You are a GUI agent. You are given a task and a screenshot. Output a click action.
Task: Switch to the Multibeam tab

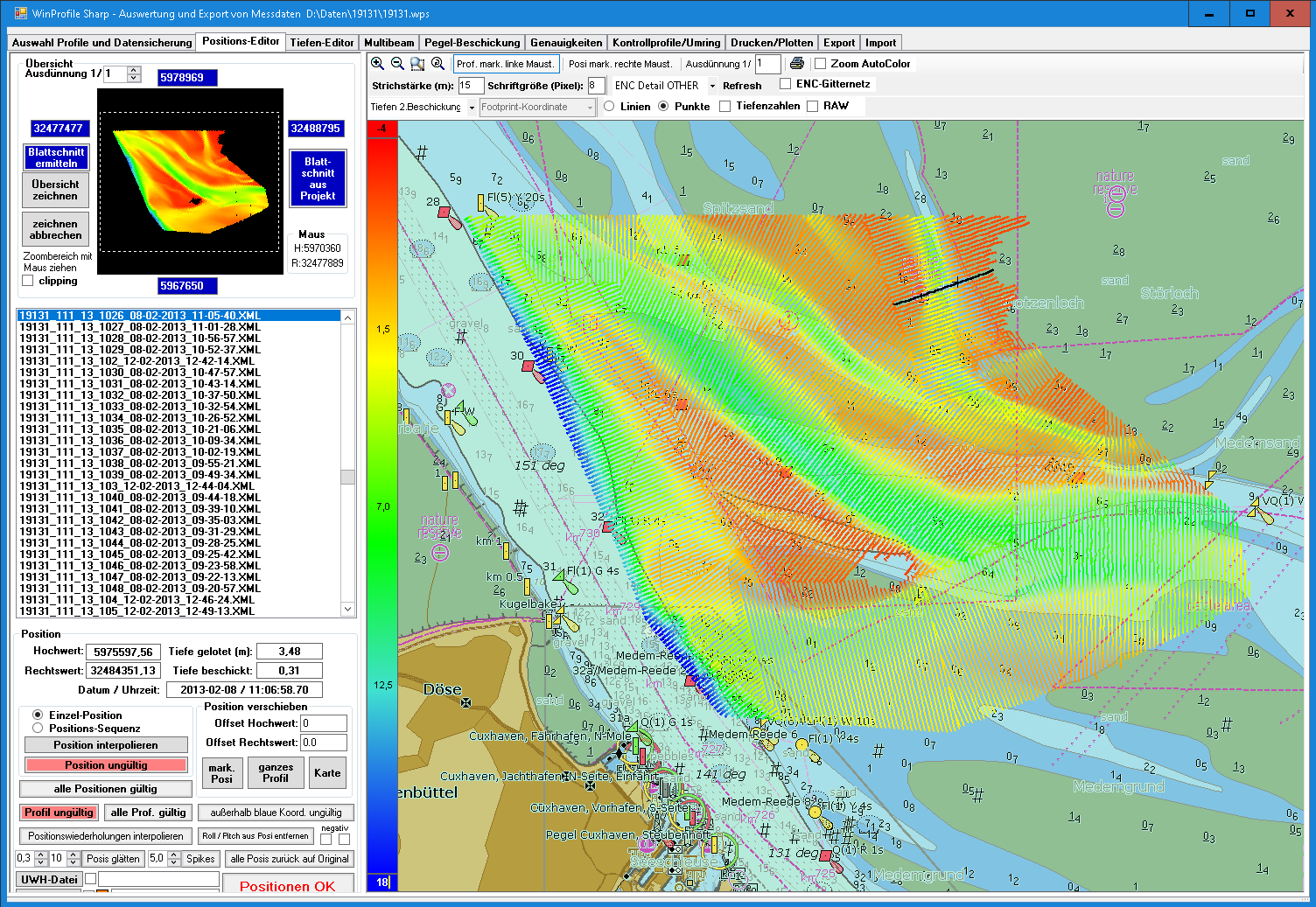tap(388, 43)
